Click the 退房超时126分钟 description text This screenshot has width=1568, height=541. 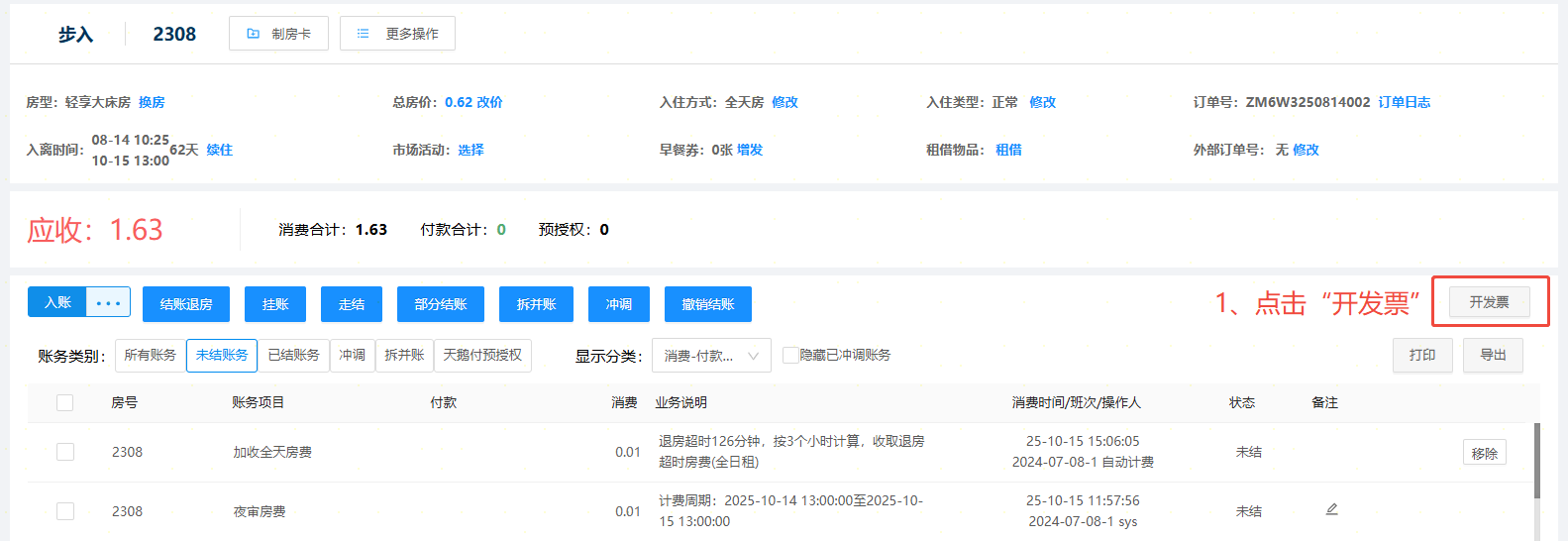click(x=791, y=451)
